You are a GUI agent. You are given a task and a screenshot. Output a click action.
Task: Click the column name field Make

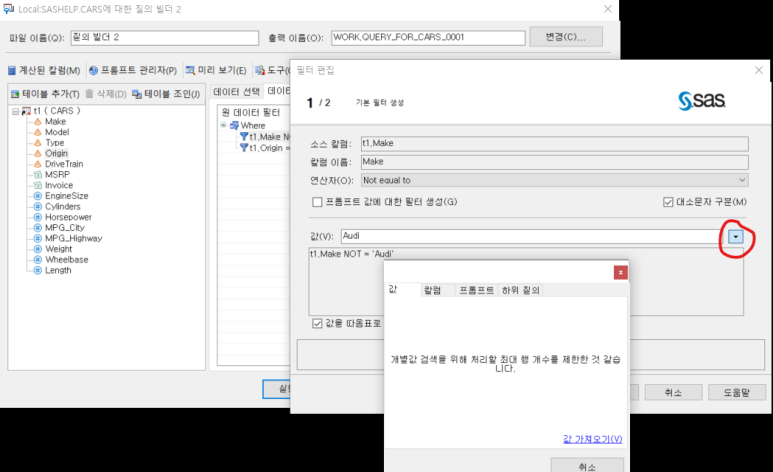555,162
